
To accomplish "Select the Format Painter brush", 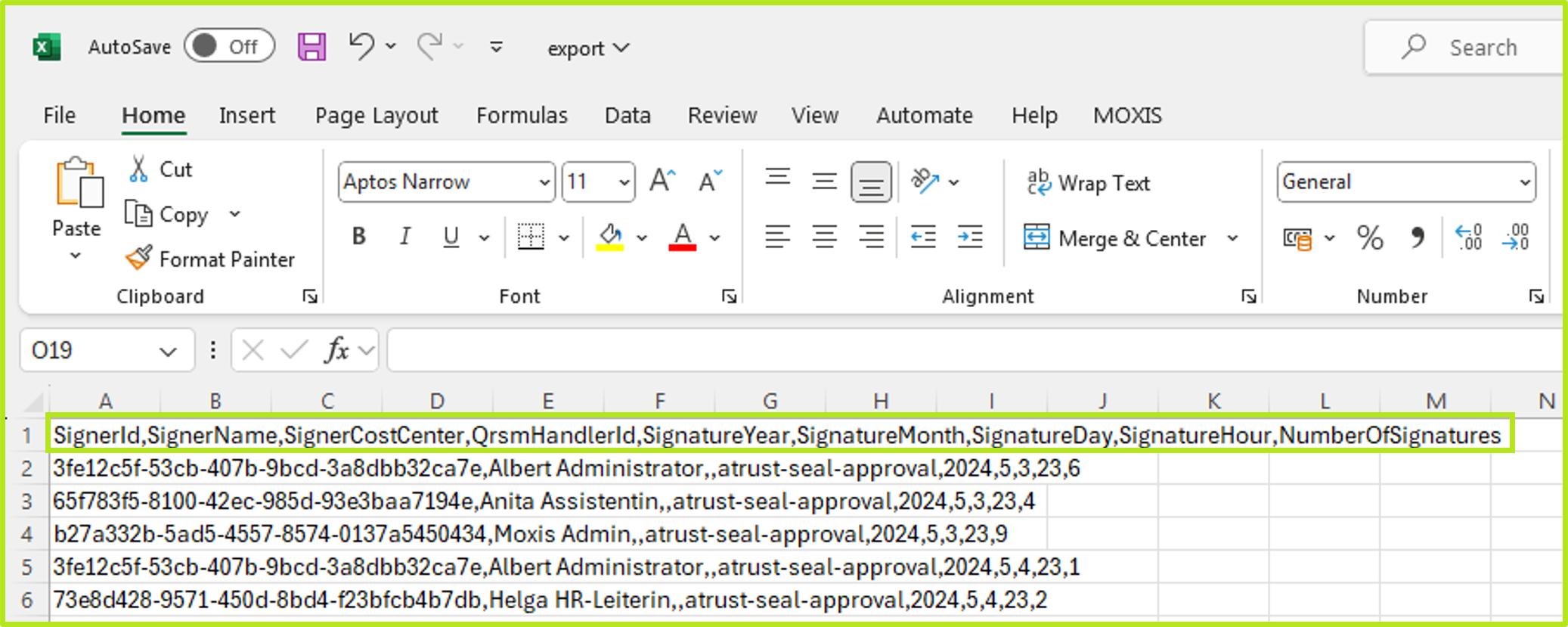I will [x=139, y=259].
